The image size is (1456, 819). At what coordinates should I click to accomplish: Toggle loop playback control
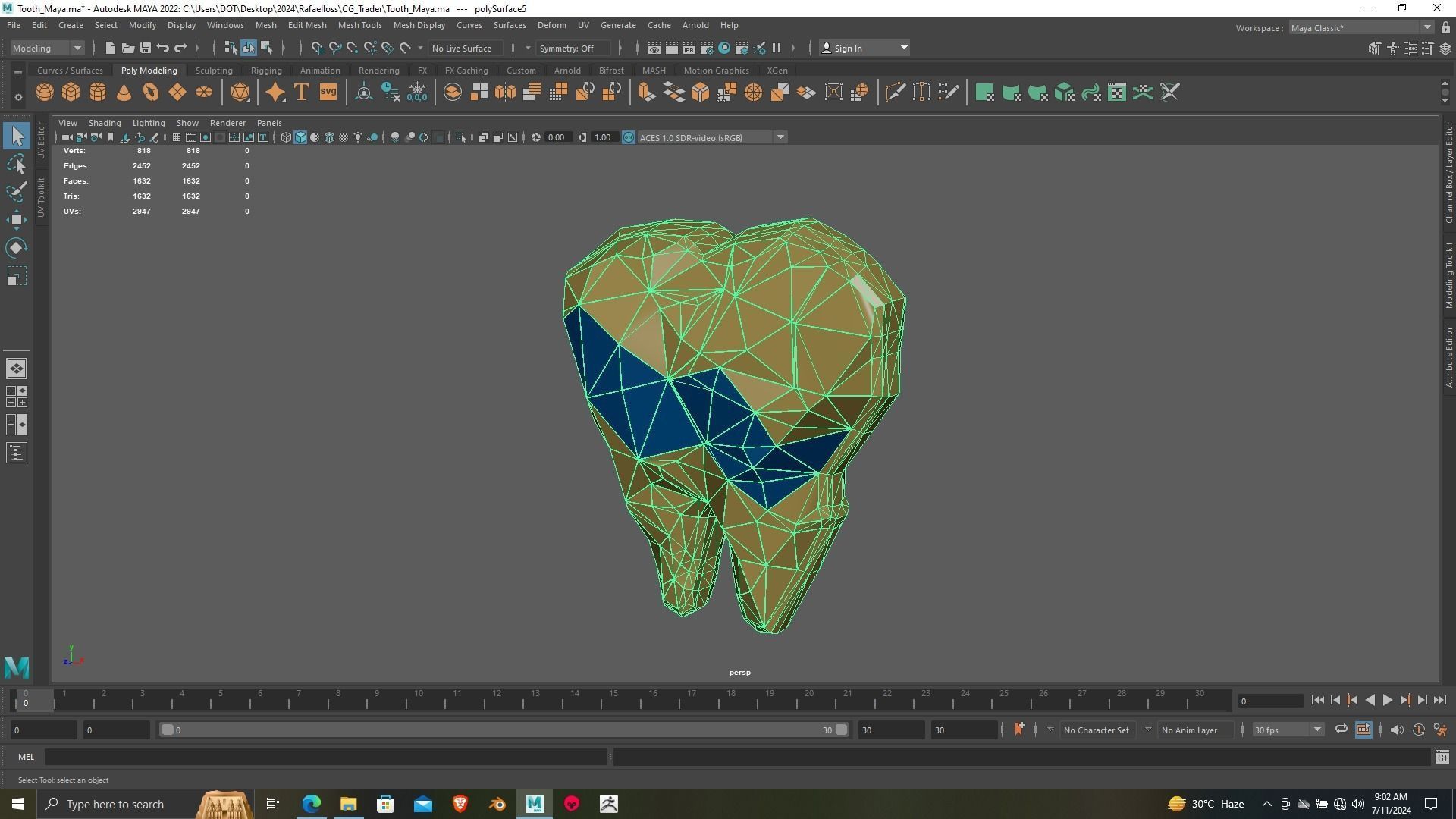[1341, 730]
